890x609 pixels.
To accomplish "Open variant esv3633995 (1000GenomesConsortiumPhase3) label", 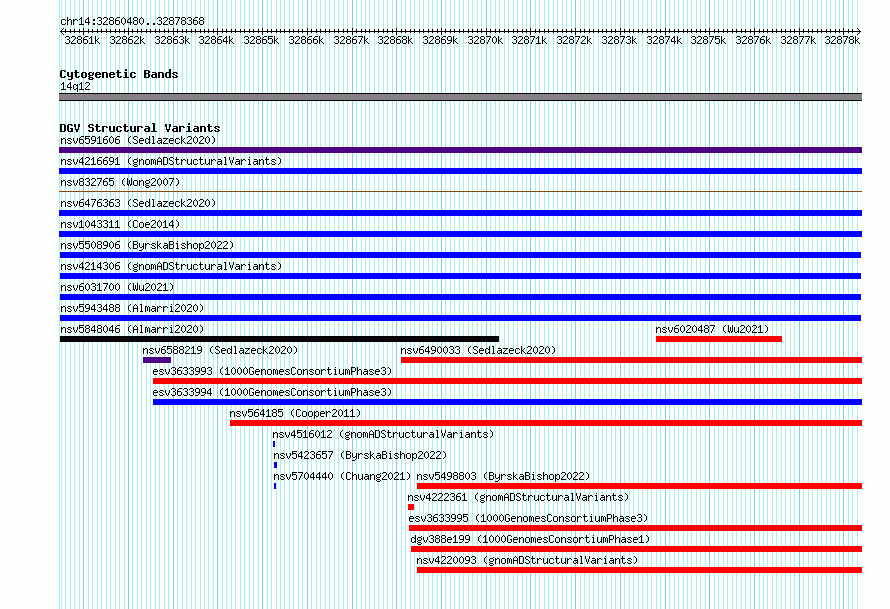I will [528, 518].
